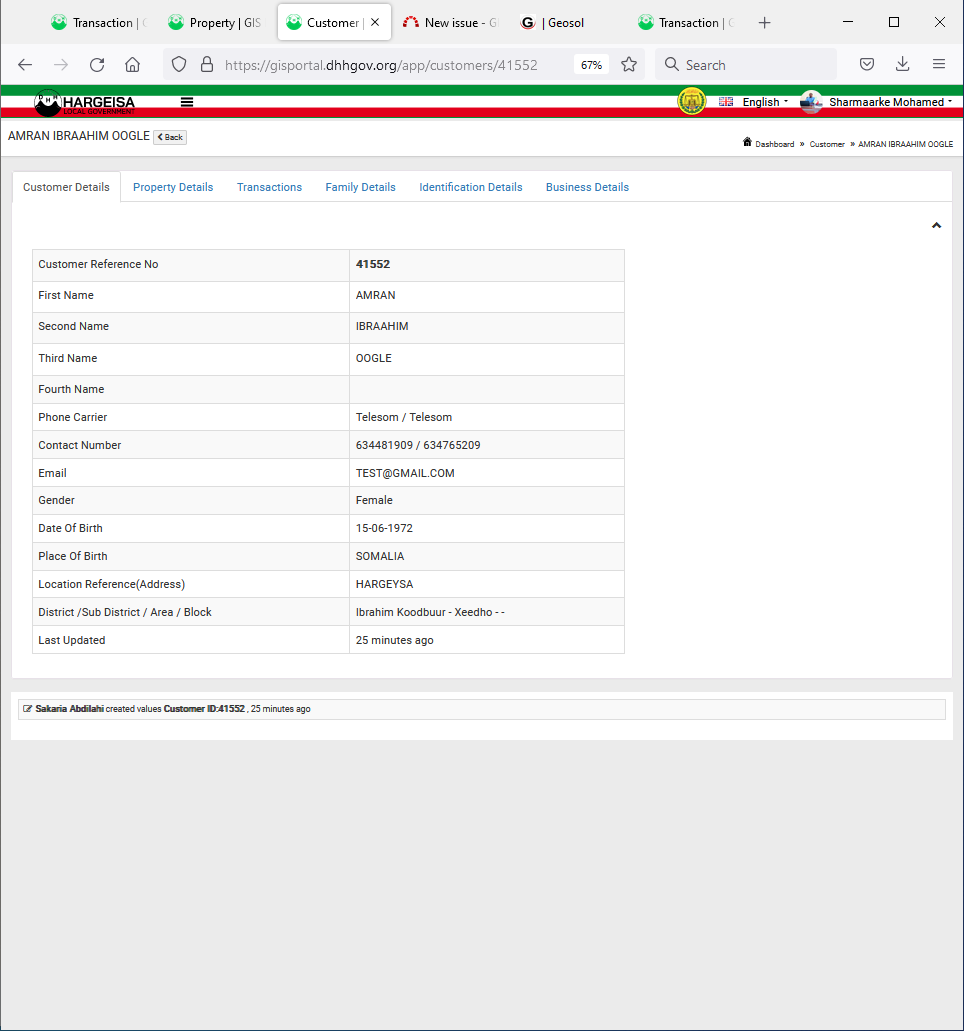Open the browser home page
The width and height of the screenshot is (964, 1031).
133,64
